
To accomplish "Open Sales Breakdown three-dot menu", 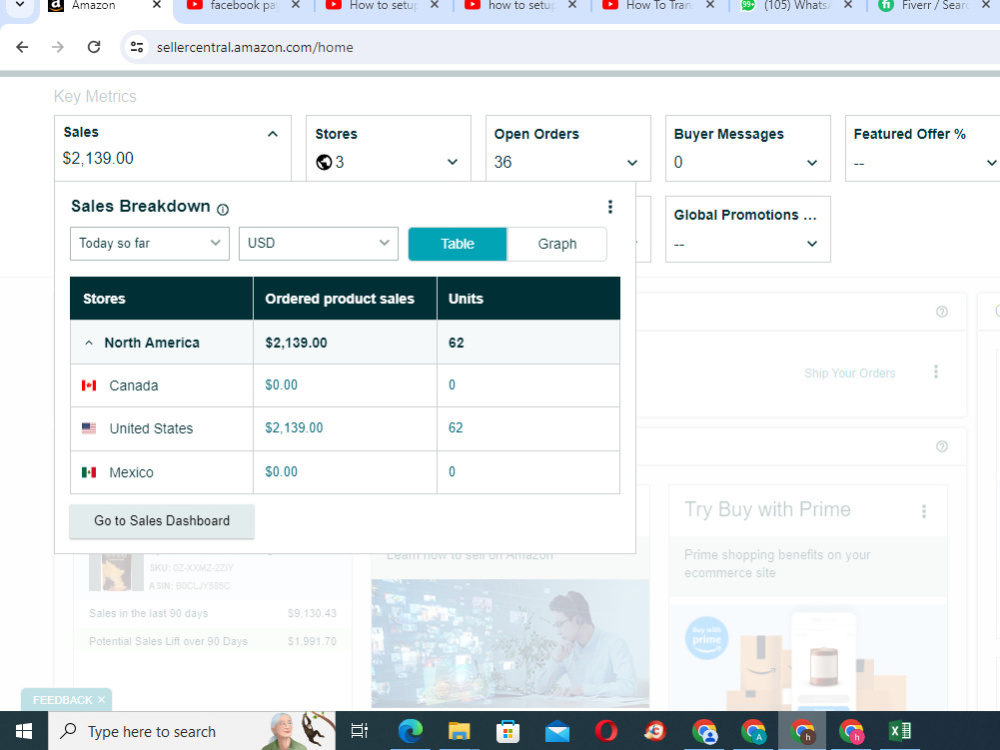I will (x=610, y=207).
